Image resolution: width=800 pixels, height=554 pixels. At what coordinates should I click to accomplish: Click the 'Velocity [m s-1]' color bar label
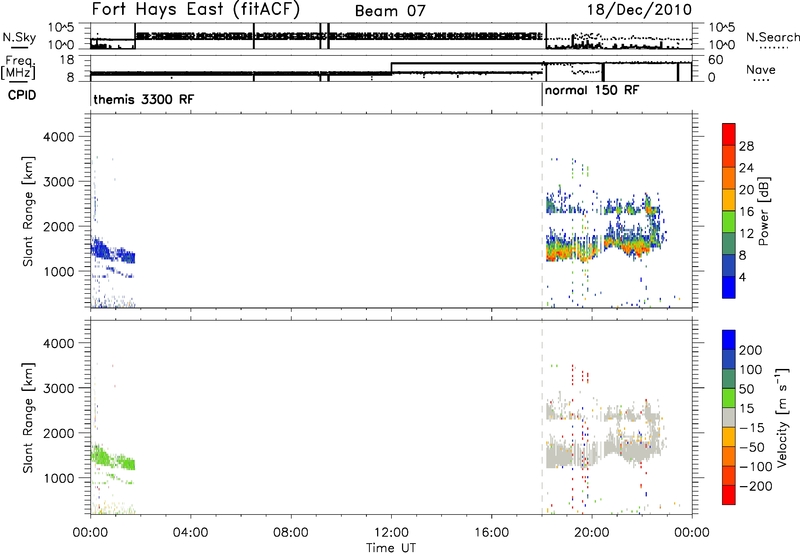[x=781, y=417]
